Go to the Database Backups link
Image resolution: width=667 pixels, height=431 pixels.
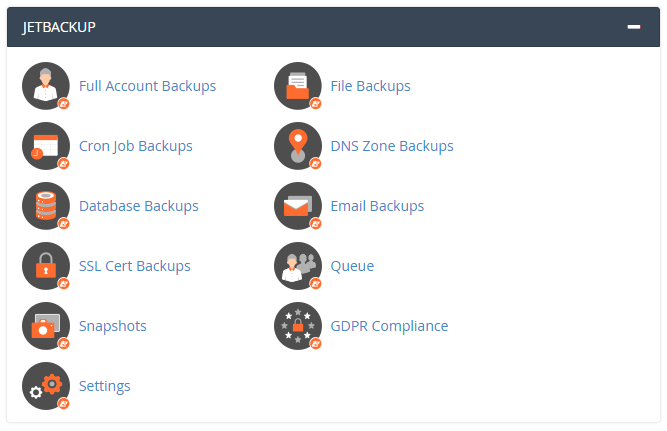tap(139, 206)
